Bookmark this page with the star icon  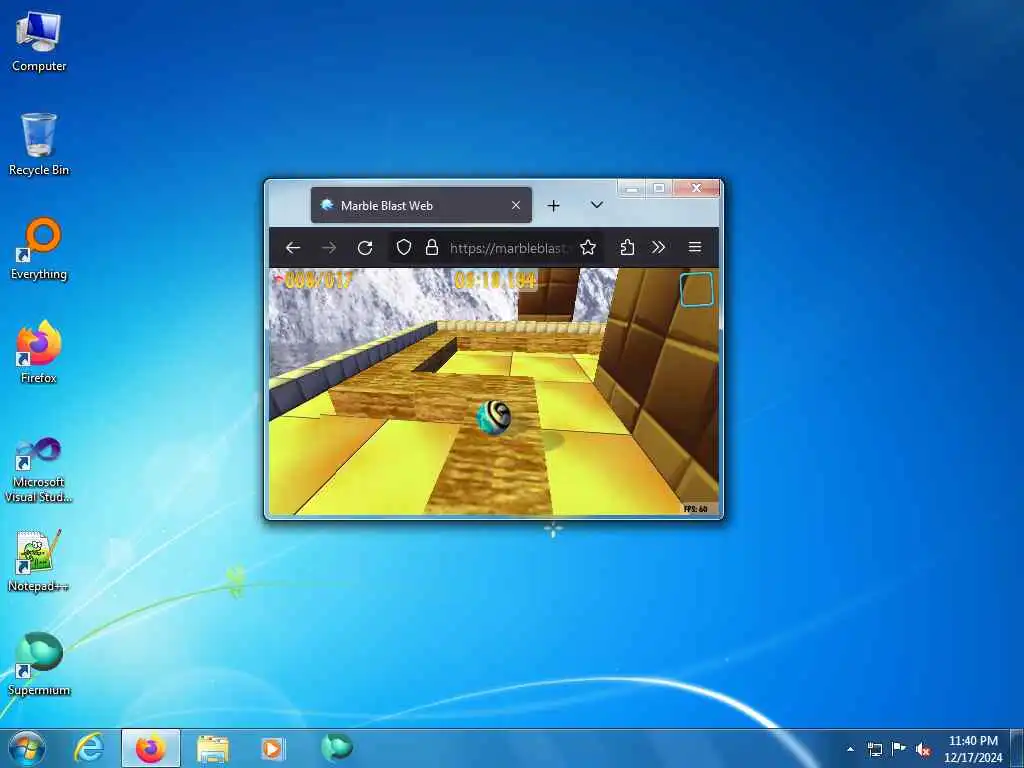coord(588,248)
